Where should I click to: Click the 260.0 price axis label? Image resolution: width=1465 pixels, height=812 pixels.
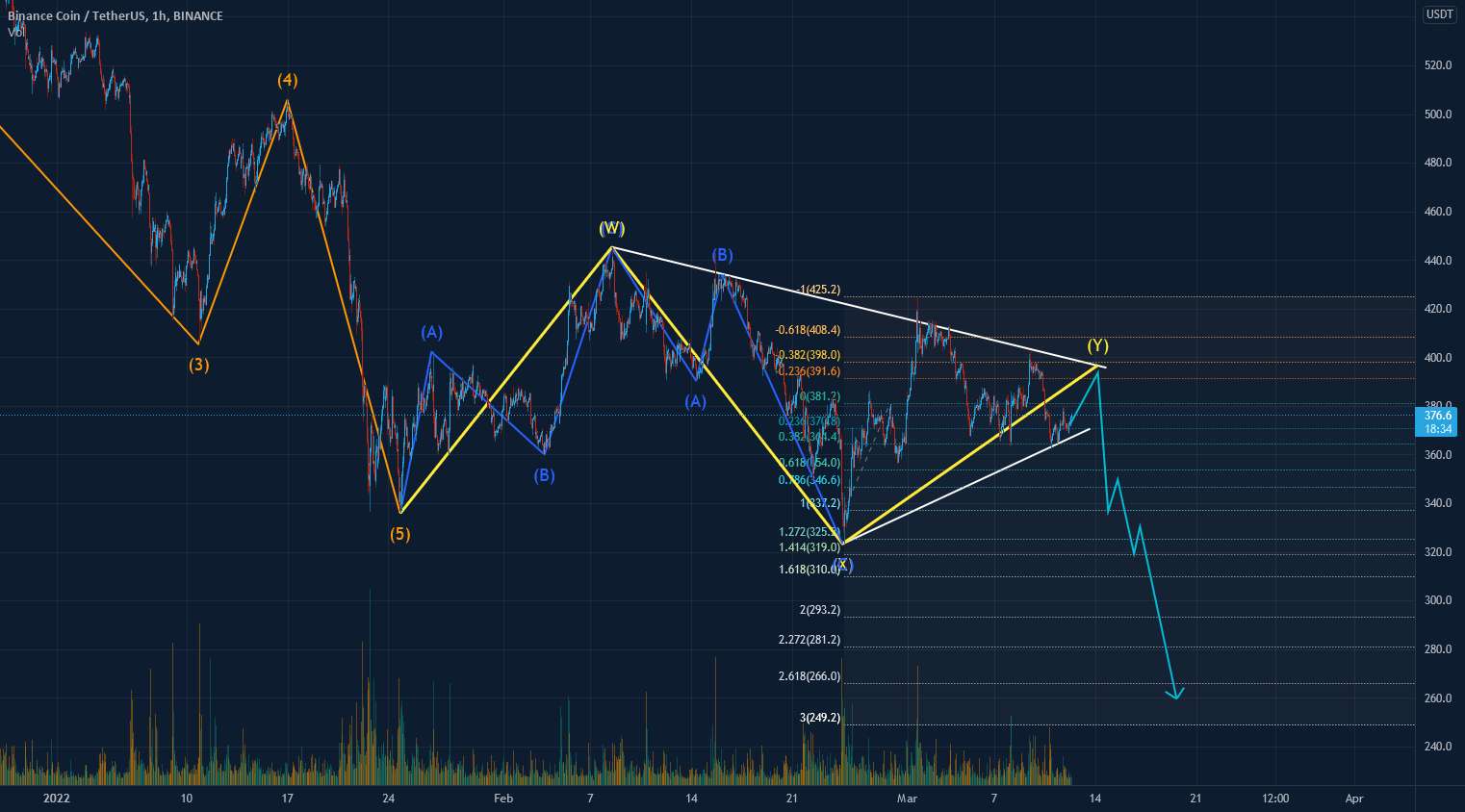tap(1438, 698)
